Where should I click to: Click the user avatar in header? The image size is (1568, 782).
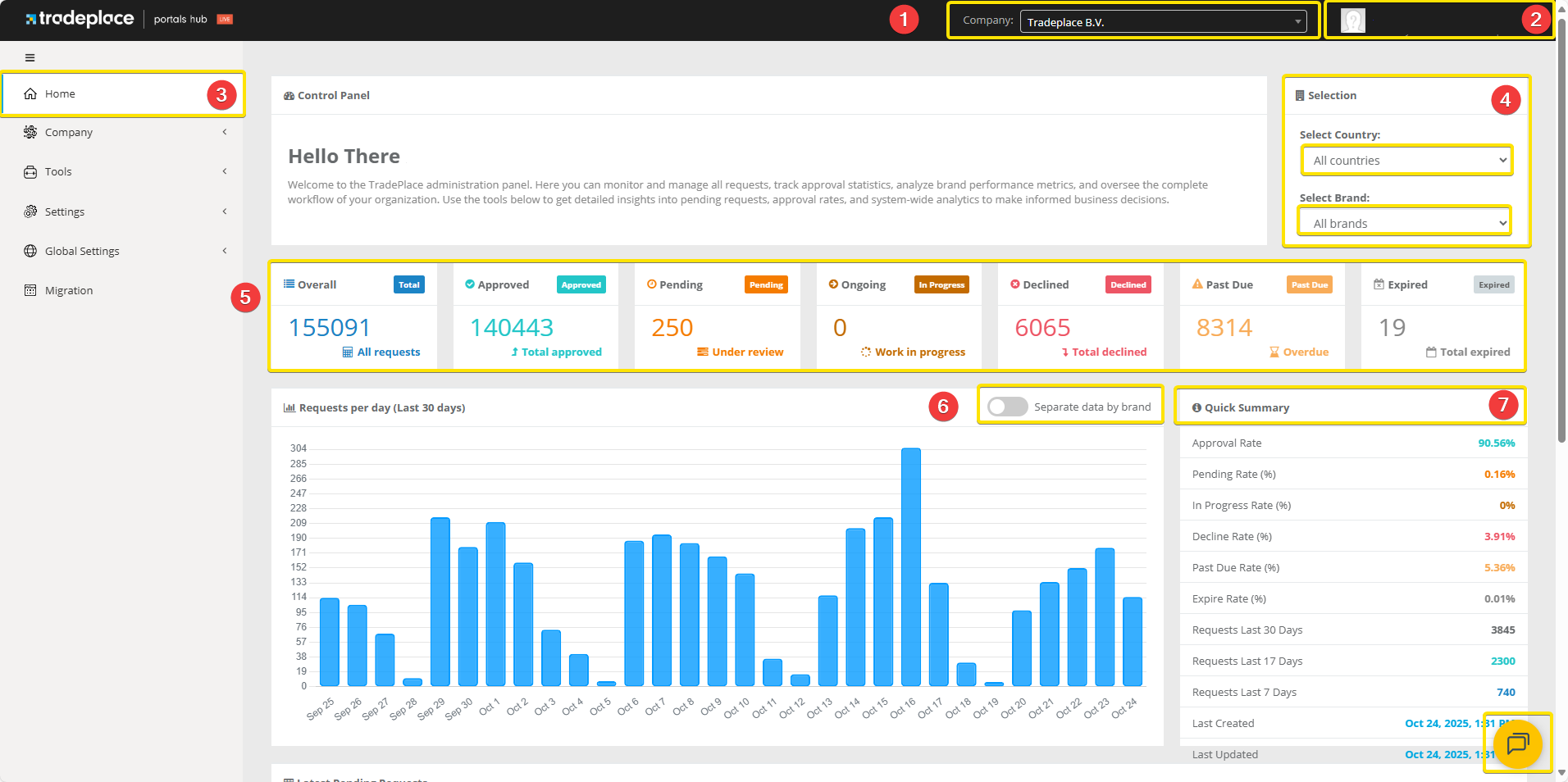click(1352, 20)
